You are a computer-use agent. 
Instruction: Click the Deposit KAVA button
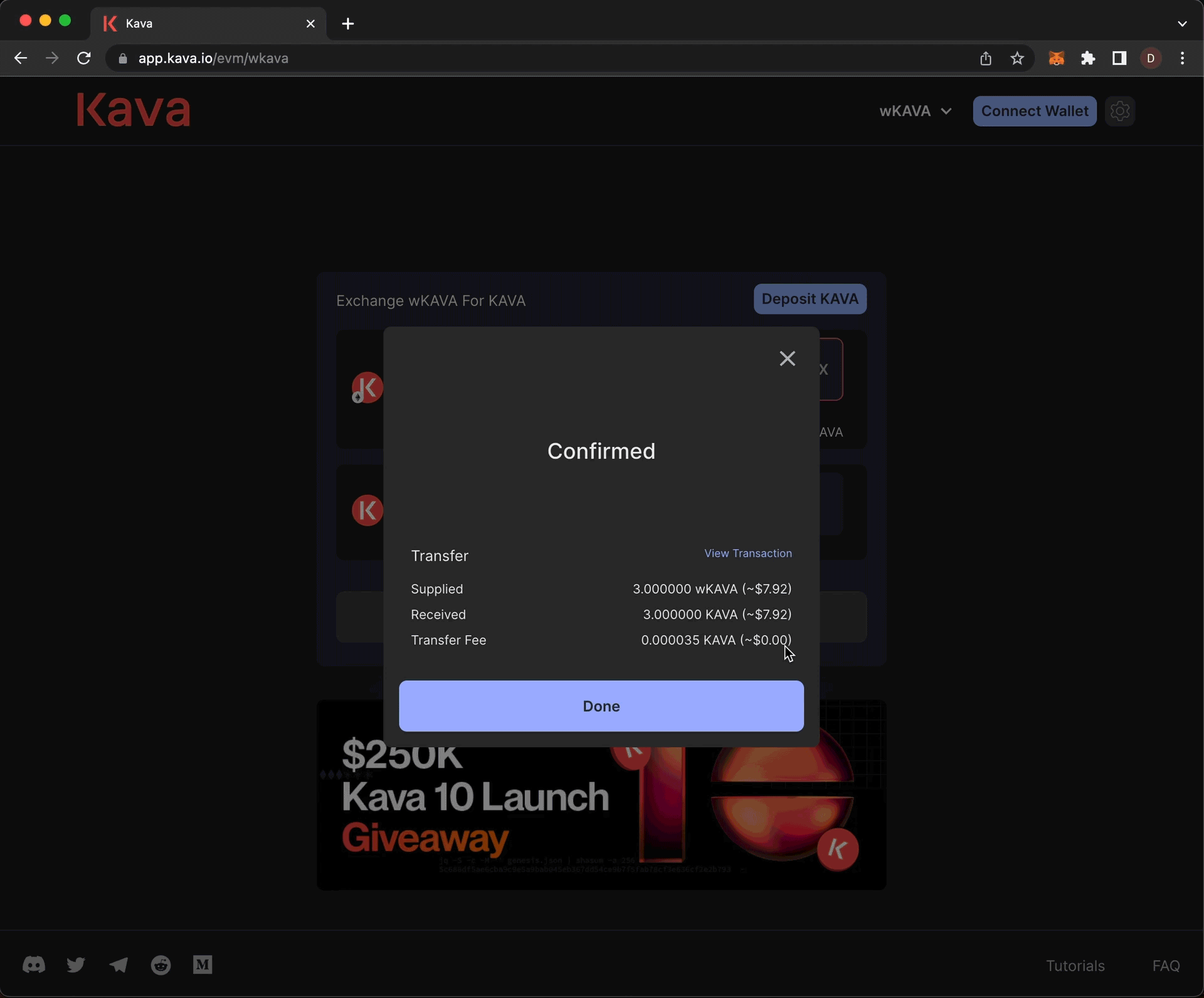coord(810,299)
